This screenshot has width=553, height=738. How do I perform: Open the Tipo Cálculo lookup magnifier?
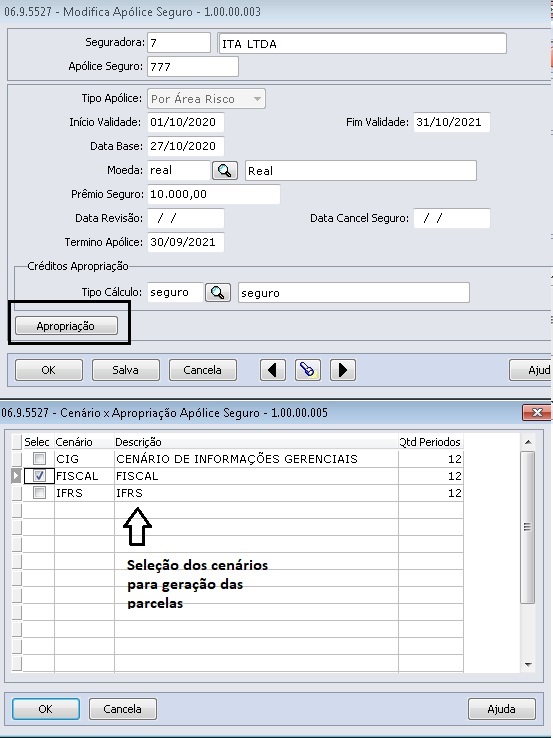tap(217, 292)
